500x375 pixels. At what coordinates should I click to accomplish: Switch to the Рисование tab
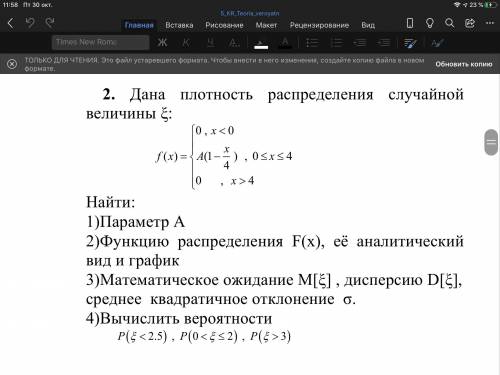pos(224,25)
